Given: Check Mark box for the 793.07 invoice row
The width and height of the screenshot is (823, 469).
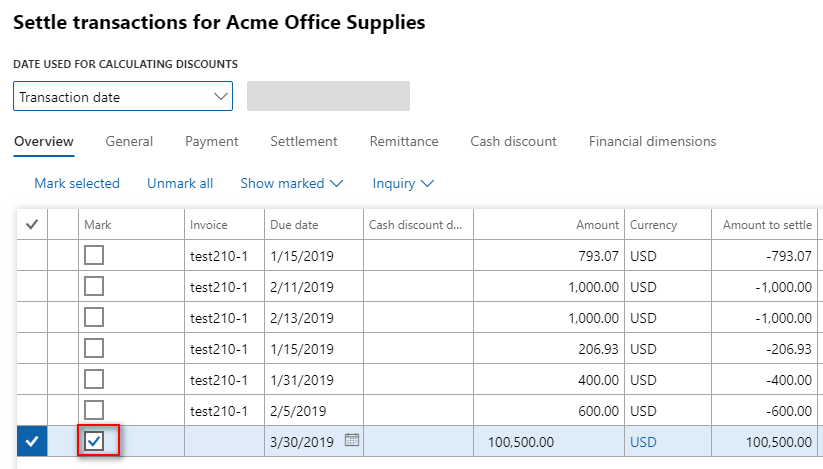Looking at the screenshot, I should click(94, 256).
